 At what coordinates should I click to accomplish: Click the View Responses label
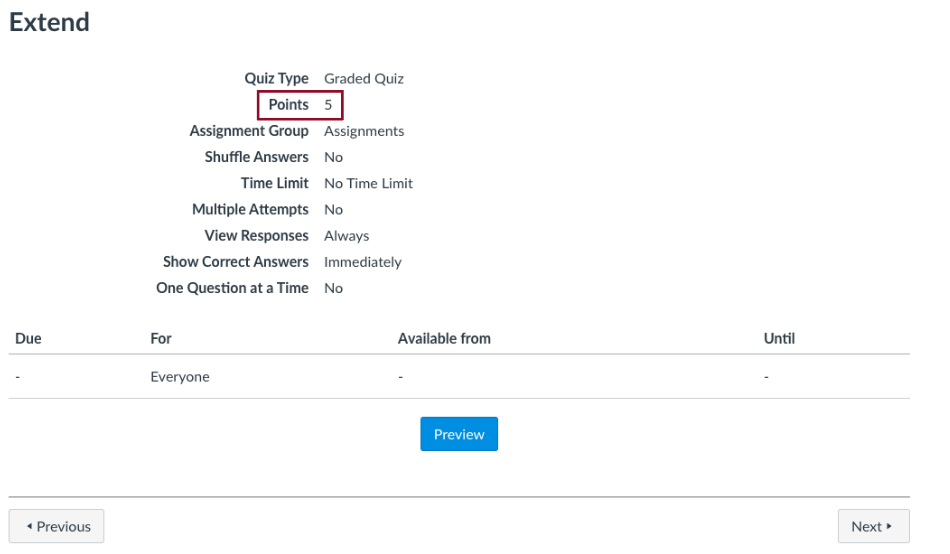coord(256,235)
